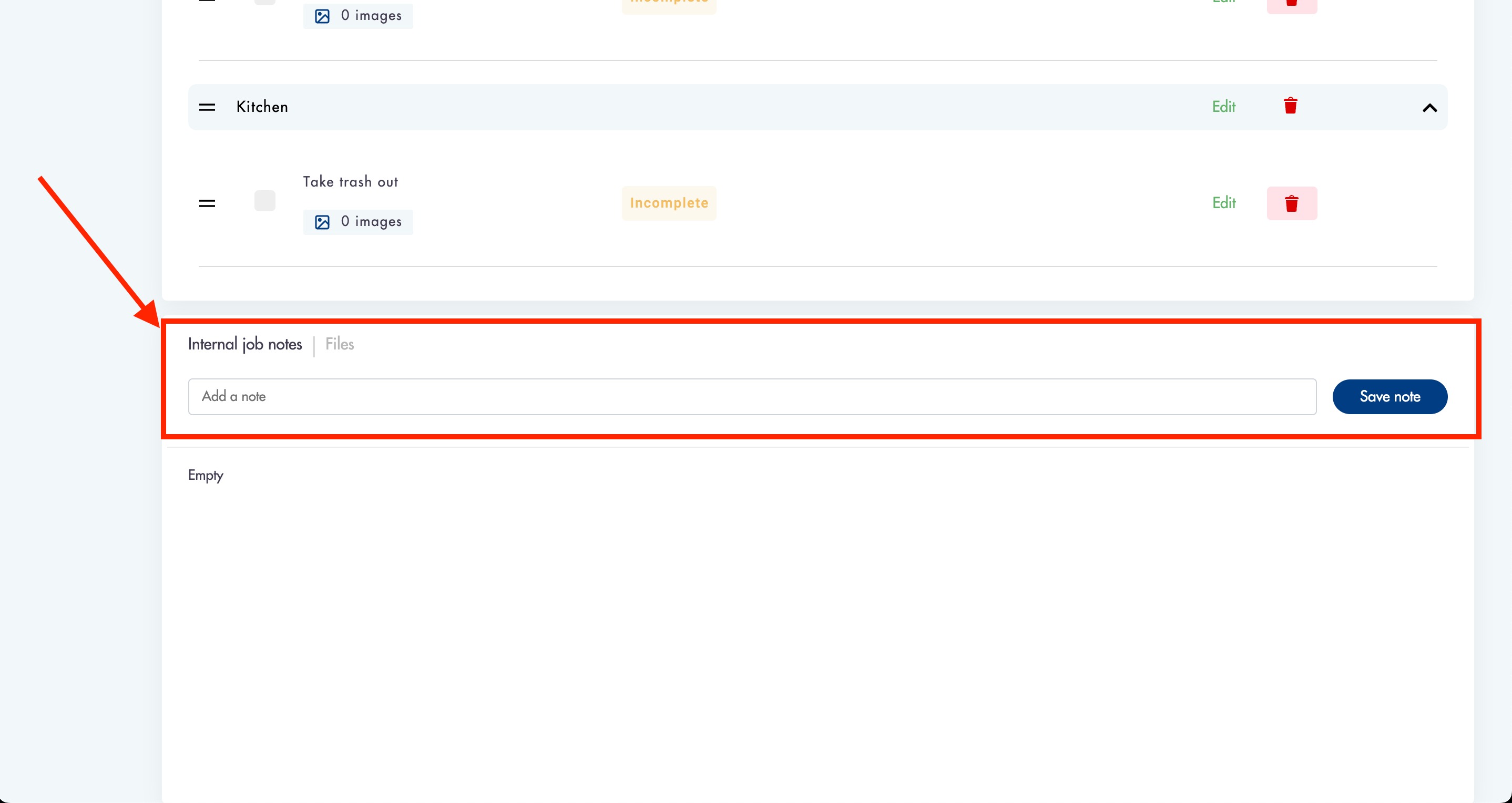
Task: Toggle the partially visible top task checkbox
Action: click(265, 2)
